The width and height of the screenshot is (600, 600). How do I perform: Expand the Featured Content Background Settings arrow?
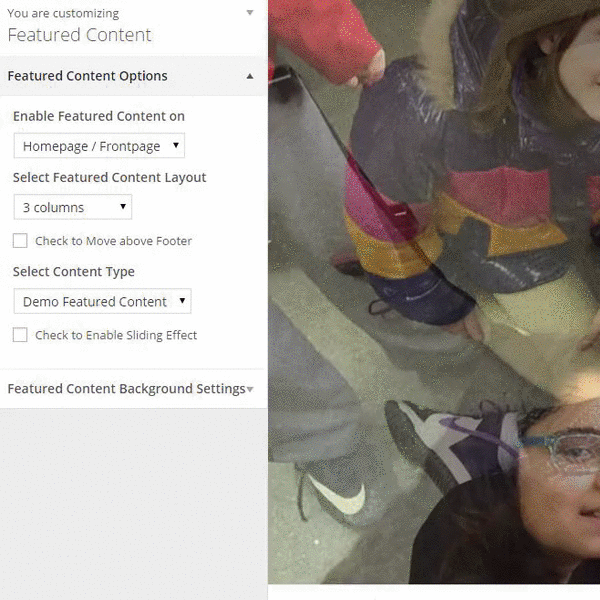click(250, 389)
